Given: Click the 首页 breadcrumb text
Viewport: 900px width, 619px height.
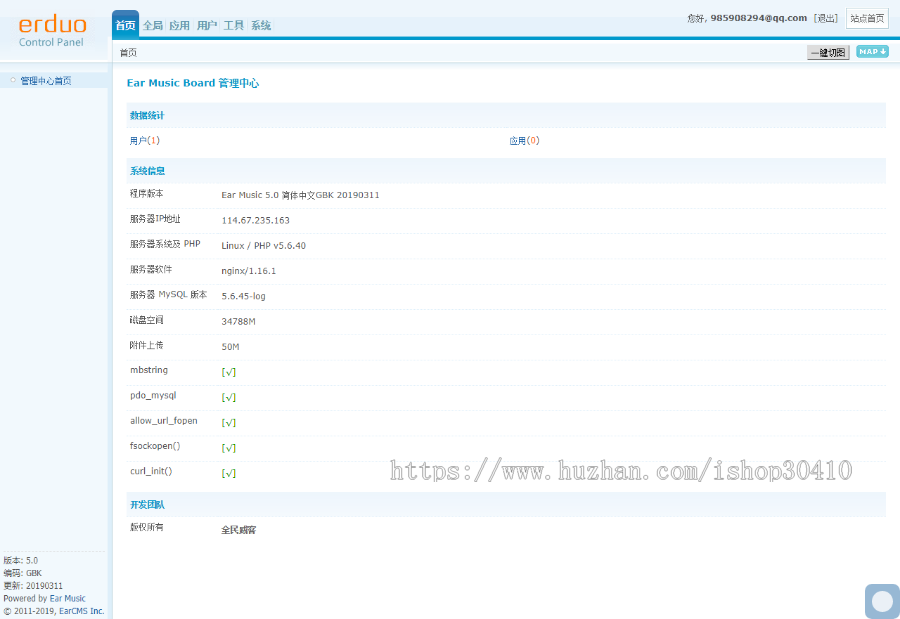Looking at the screenshot, I should coord(128,53).
